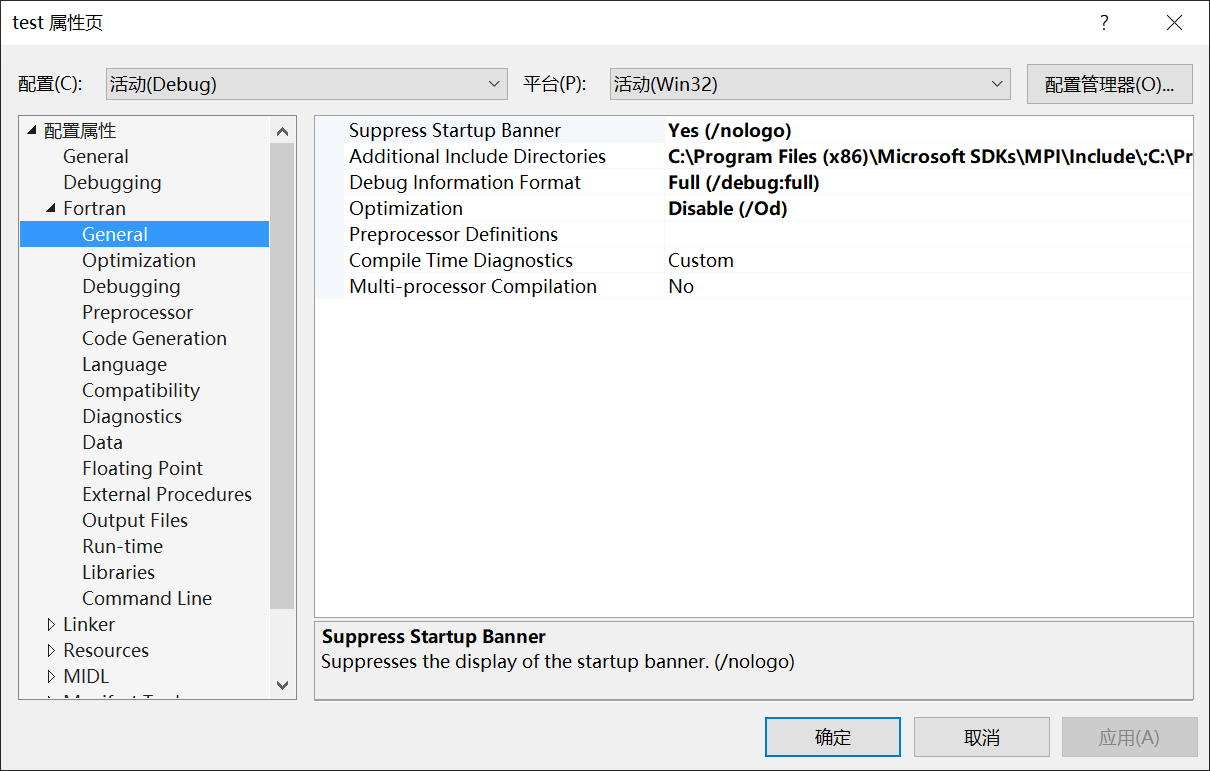Screen dimensions: 1210x771
Task: Click the 配置管理器(O) button
Action: coord(1109,84)
